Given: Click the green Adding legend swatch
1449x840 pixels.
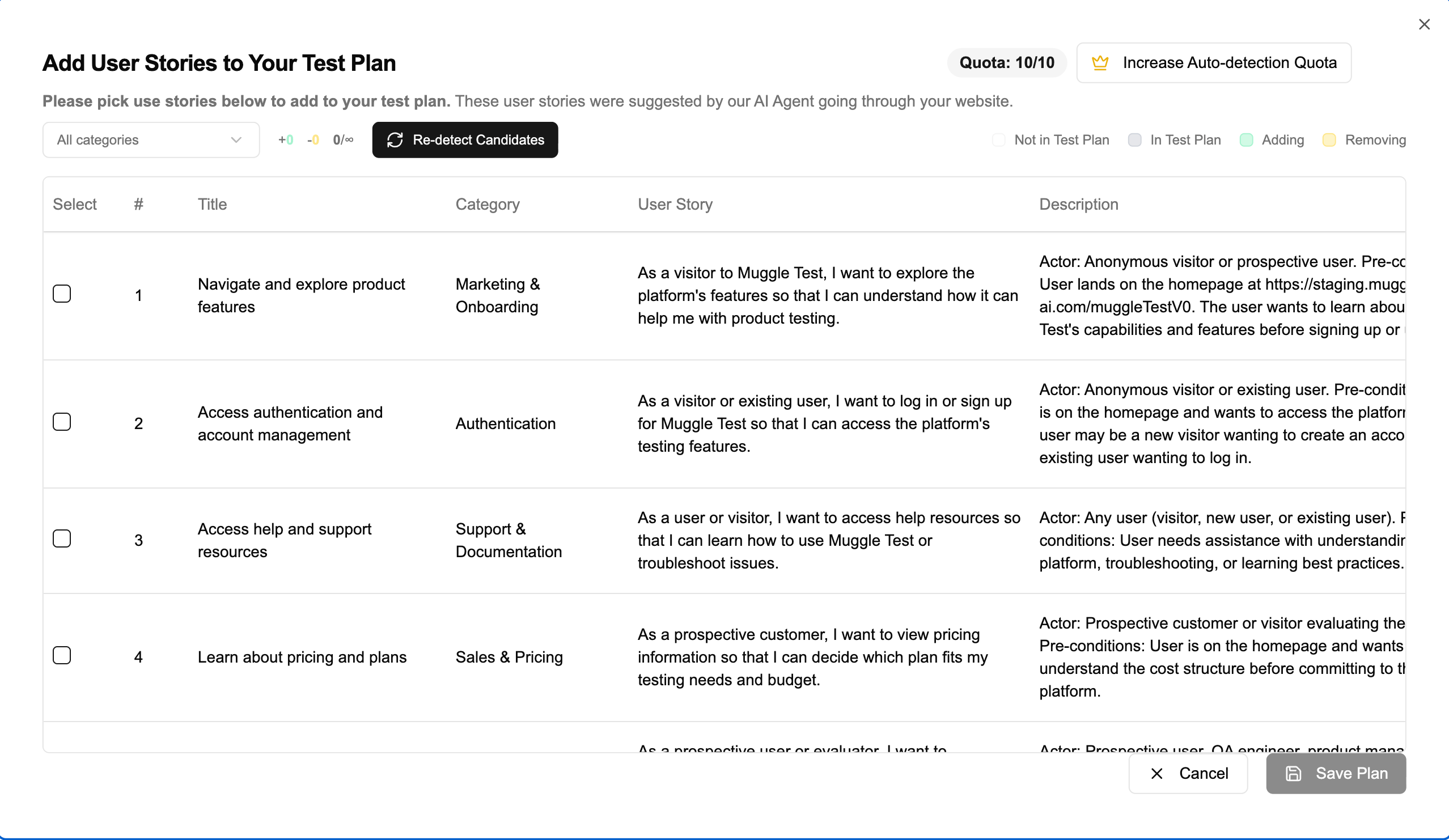Looking at the screenshot, I should coord(1246,139).
